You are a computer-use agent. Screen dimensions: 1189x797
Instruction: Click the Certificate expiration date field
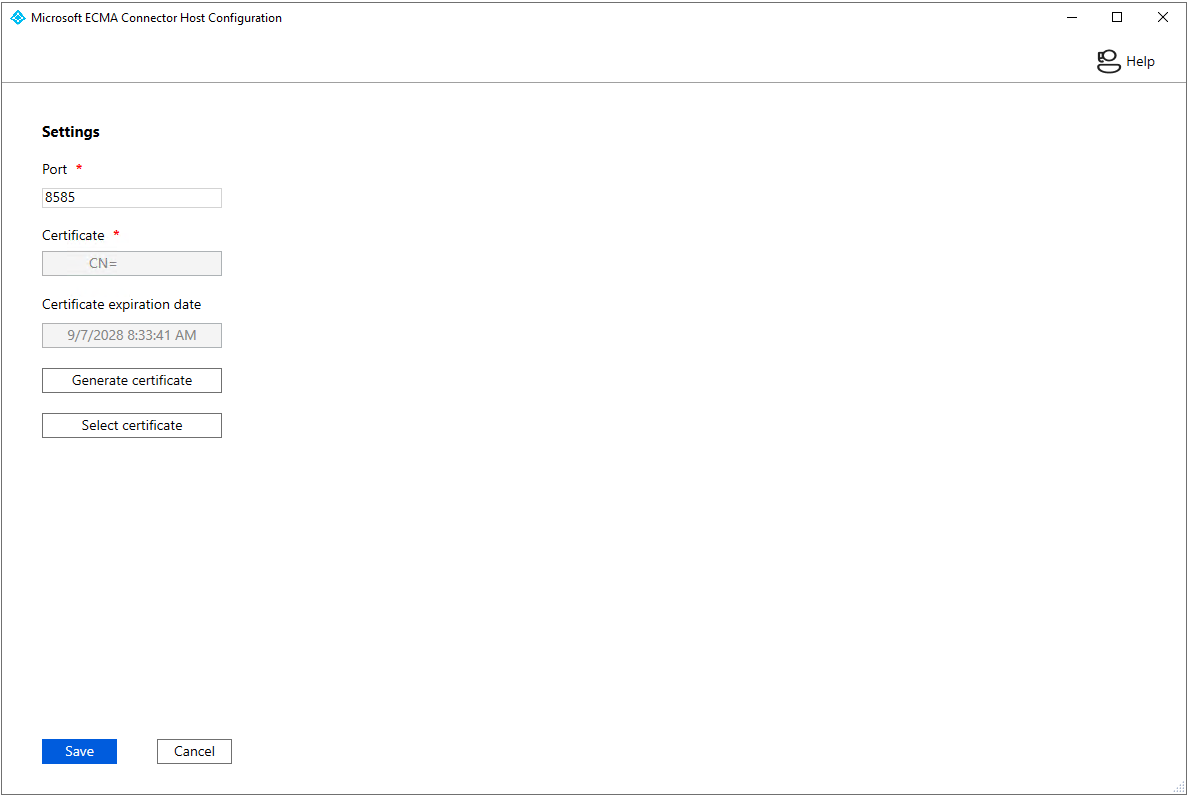pyautogui.click(x=131, y=336)
